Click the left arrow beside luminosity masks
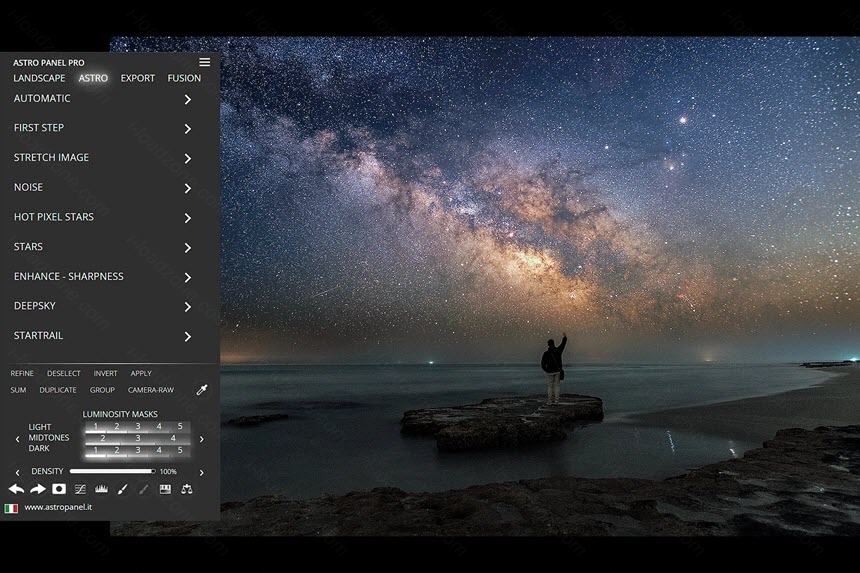Screen dimensions: 860x573 click(x=18, y=439)
